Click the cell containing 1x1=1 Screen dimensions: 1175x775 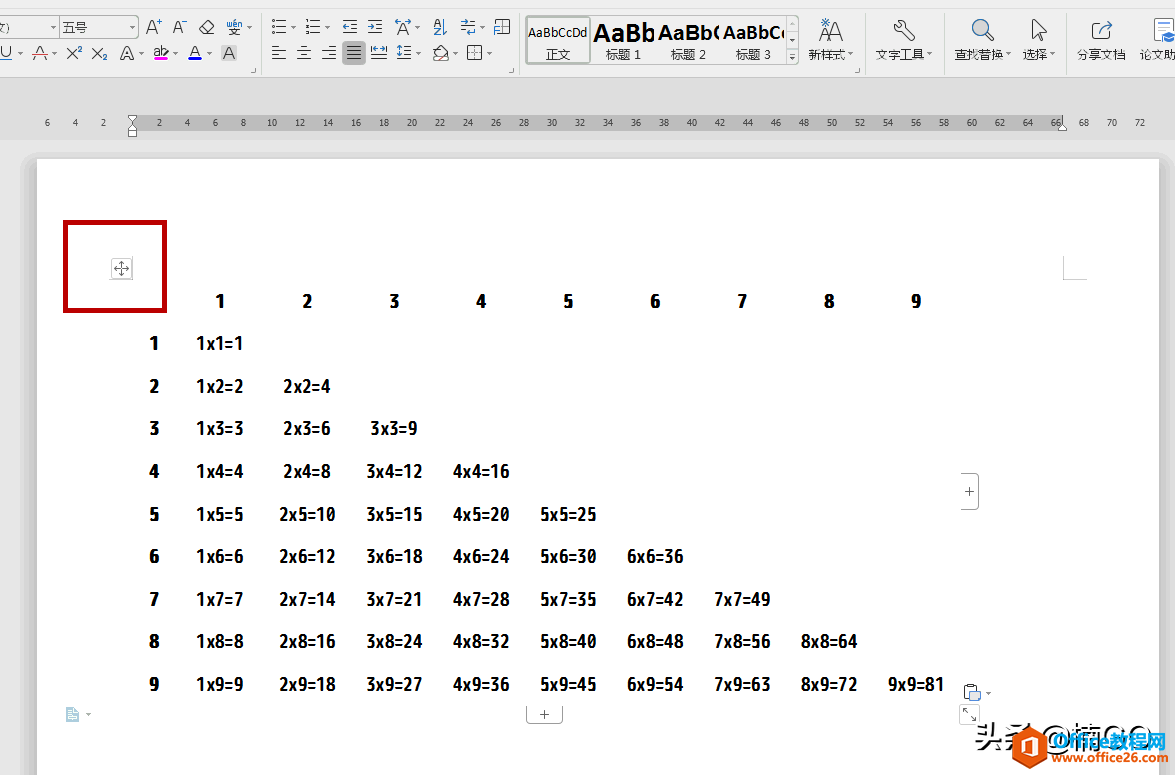coord(220,344)
